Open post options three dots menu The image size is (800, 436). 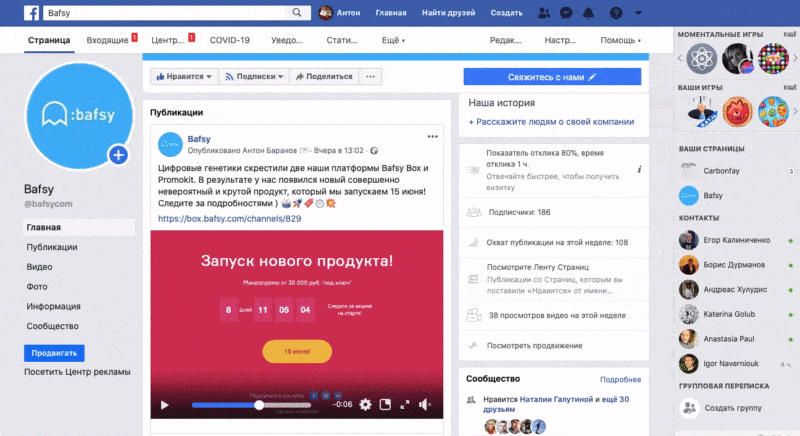pos(433,137)
